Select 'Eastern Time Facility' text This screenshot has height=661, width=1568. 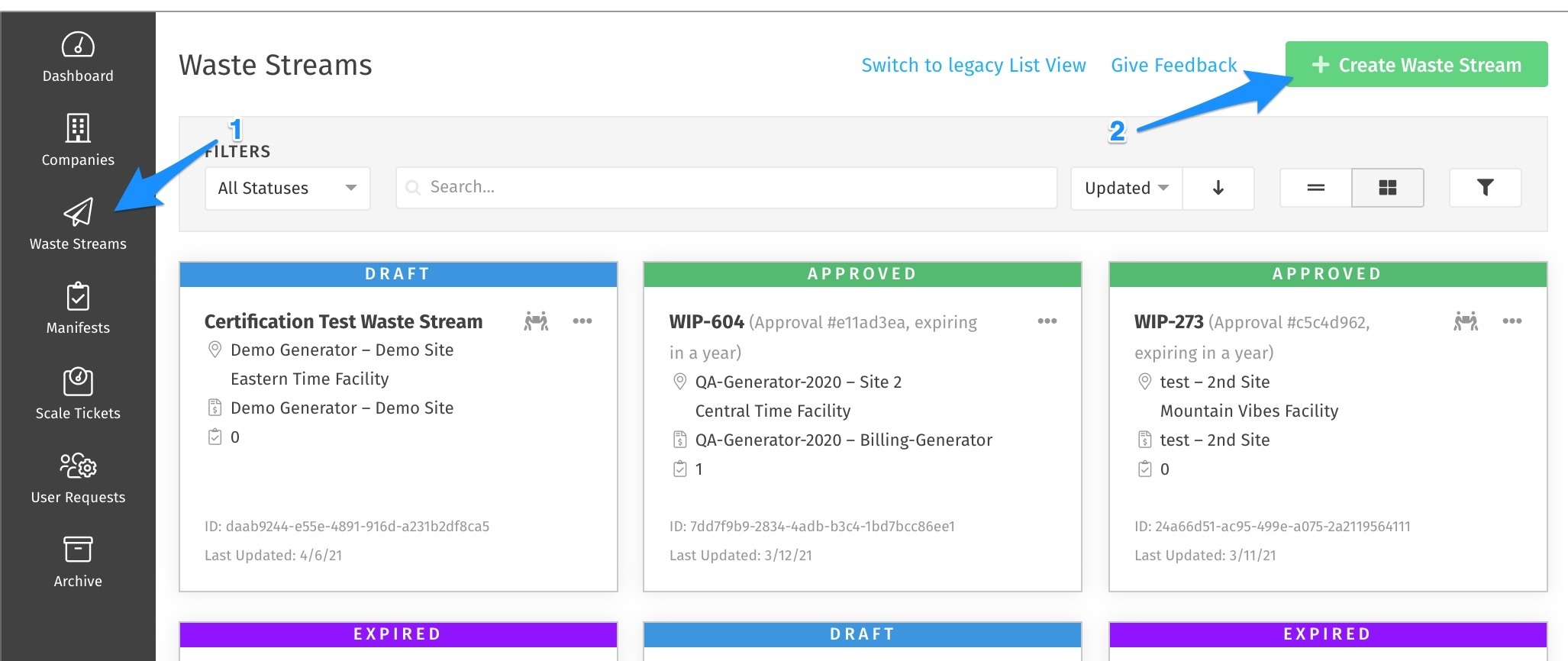tap(309, 379)
